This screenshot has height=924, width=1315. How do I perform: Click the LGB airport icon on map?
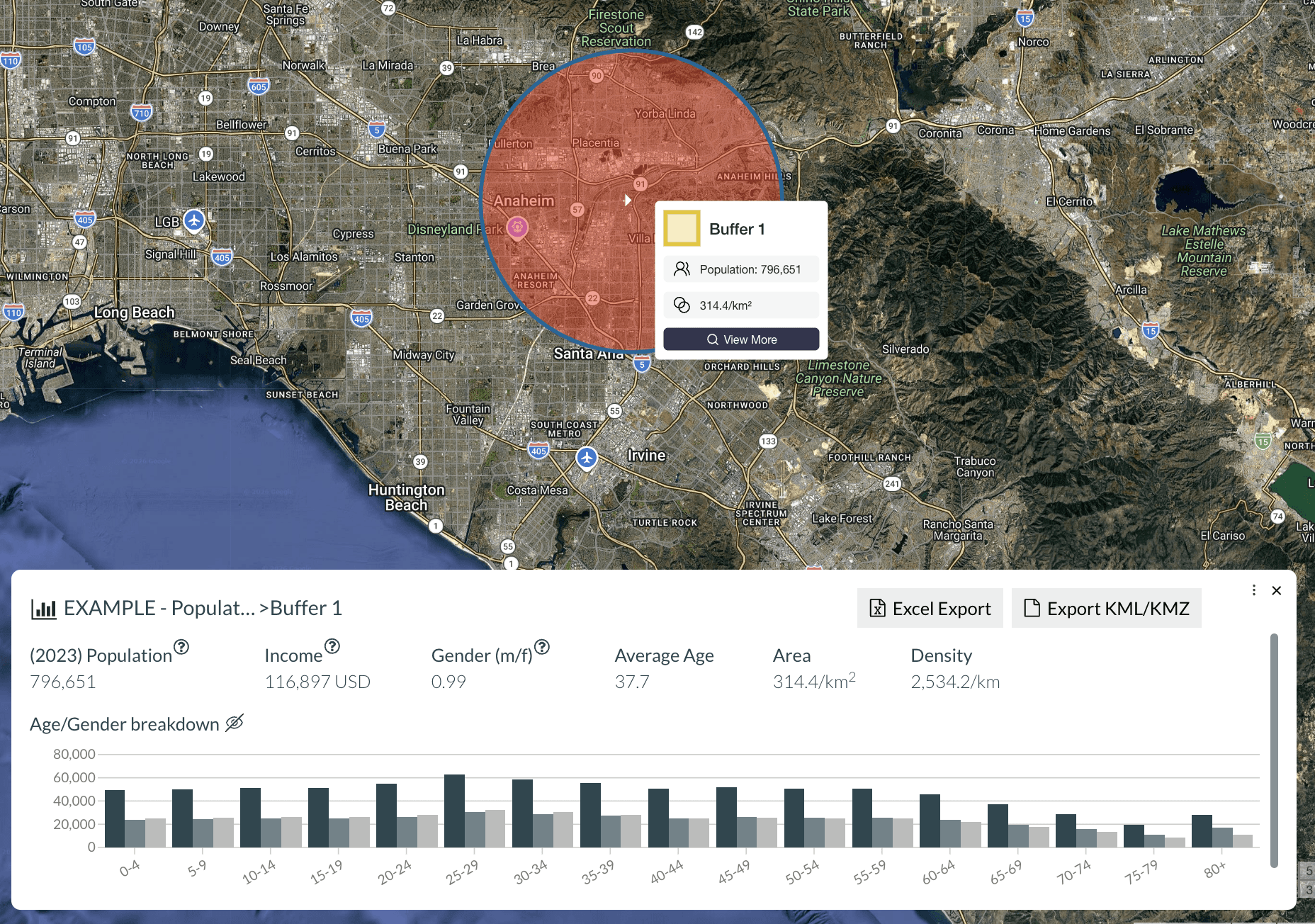[x=194, y=220]
